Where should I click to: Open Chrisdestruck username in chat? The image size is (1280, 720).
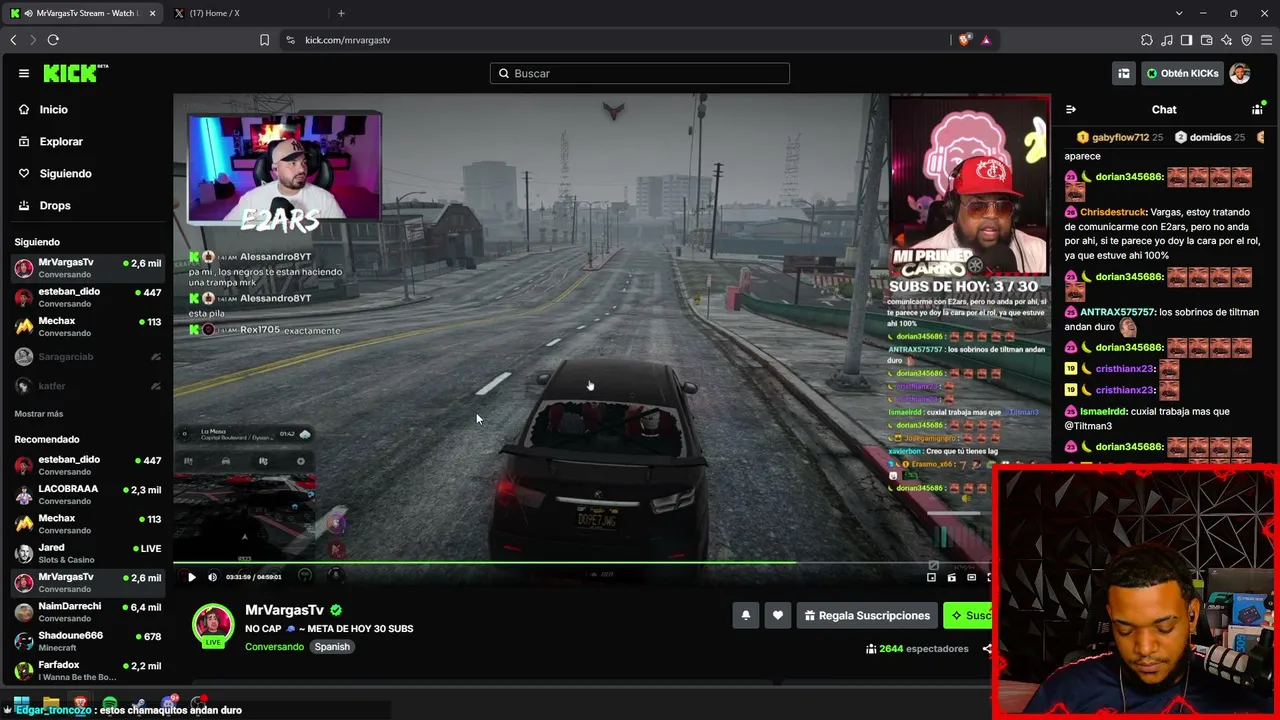click(1112, 212)
